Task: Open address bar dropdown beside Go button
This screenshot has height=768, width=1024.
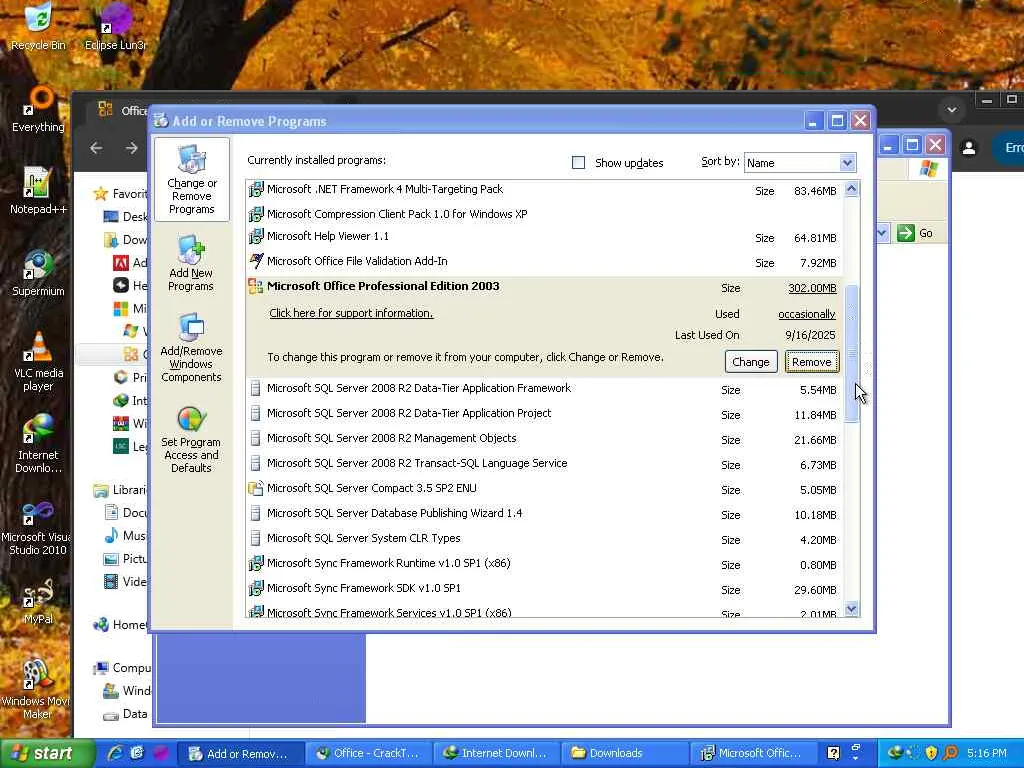Action: (x=882, y=233)
